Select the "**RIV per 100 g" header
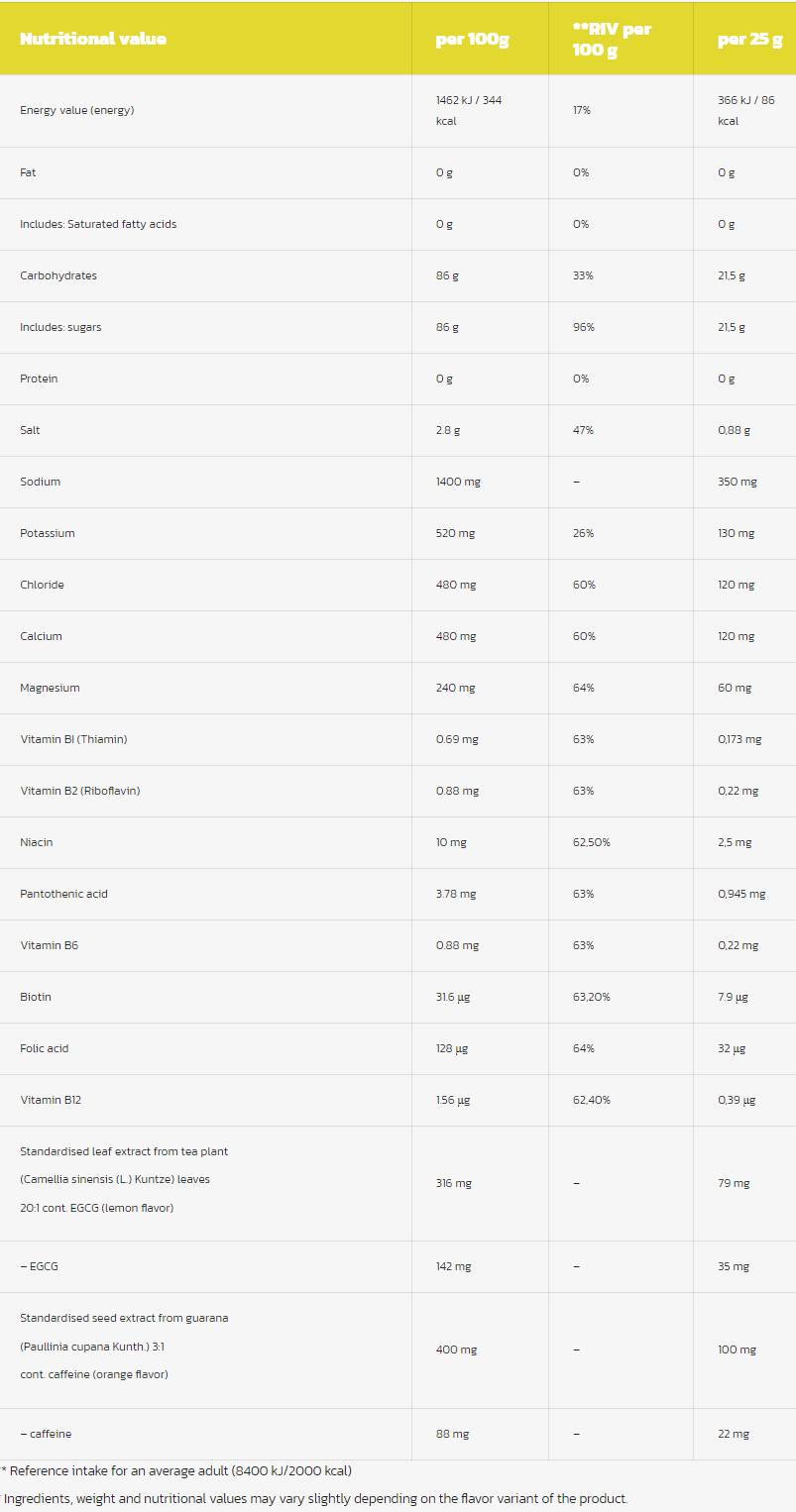This screenshot has width=796, height=1512. 612,39
